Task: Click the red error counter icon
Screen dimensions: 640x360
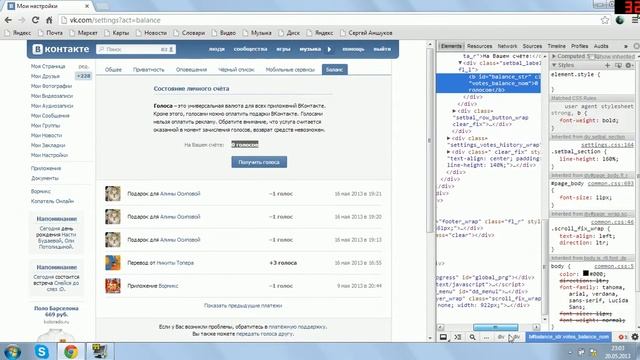Action: tap(622, 337)
